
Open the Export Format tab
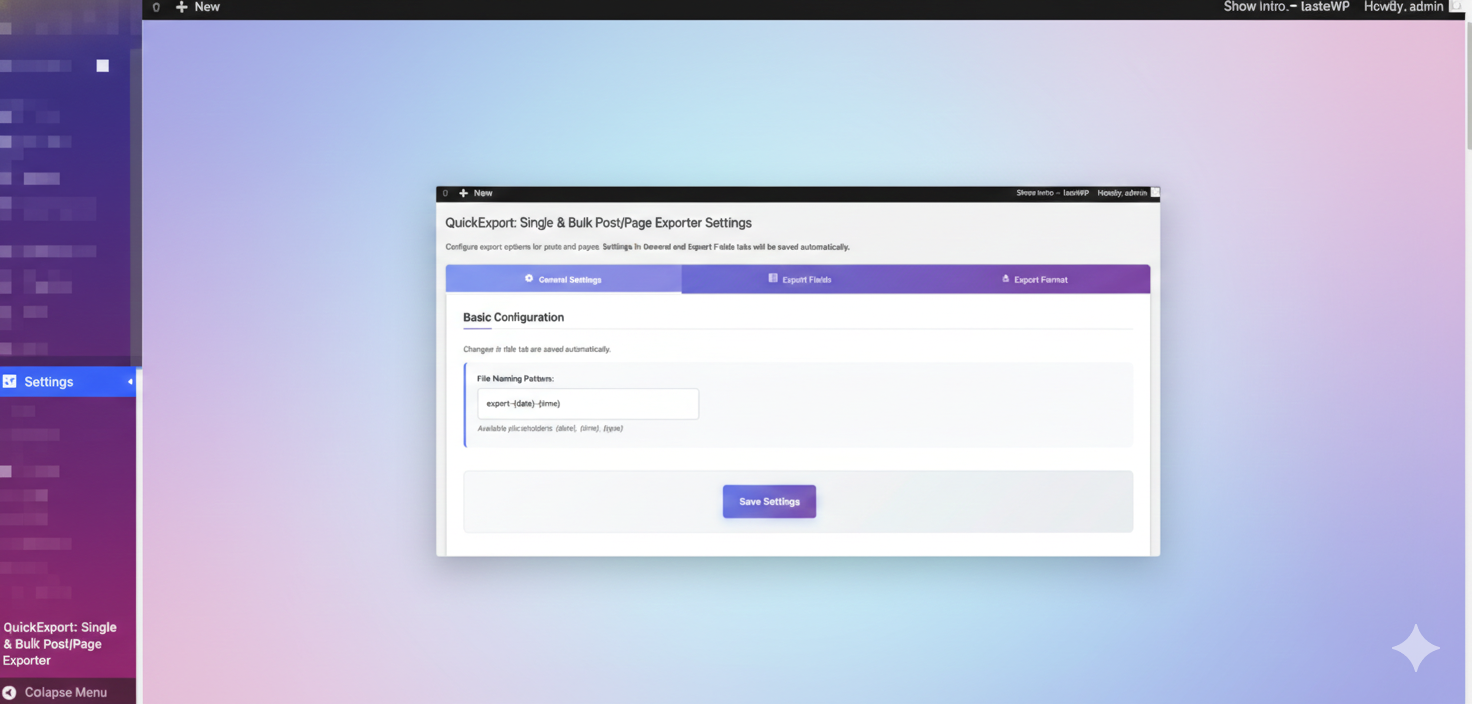pos(1033,279)
